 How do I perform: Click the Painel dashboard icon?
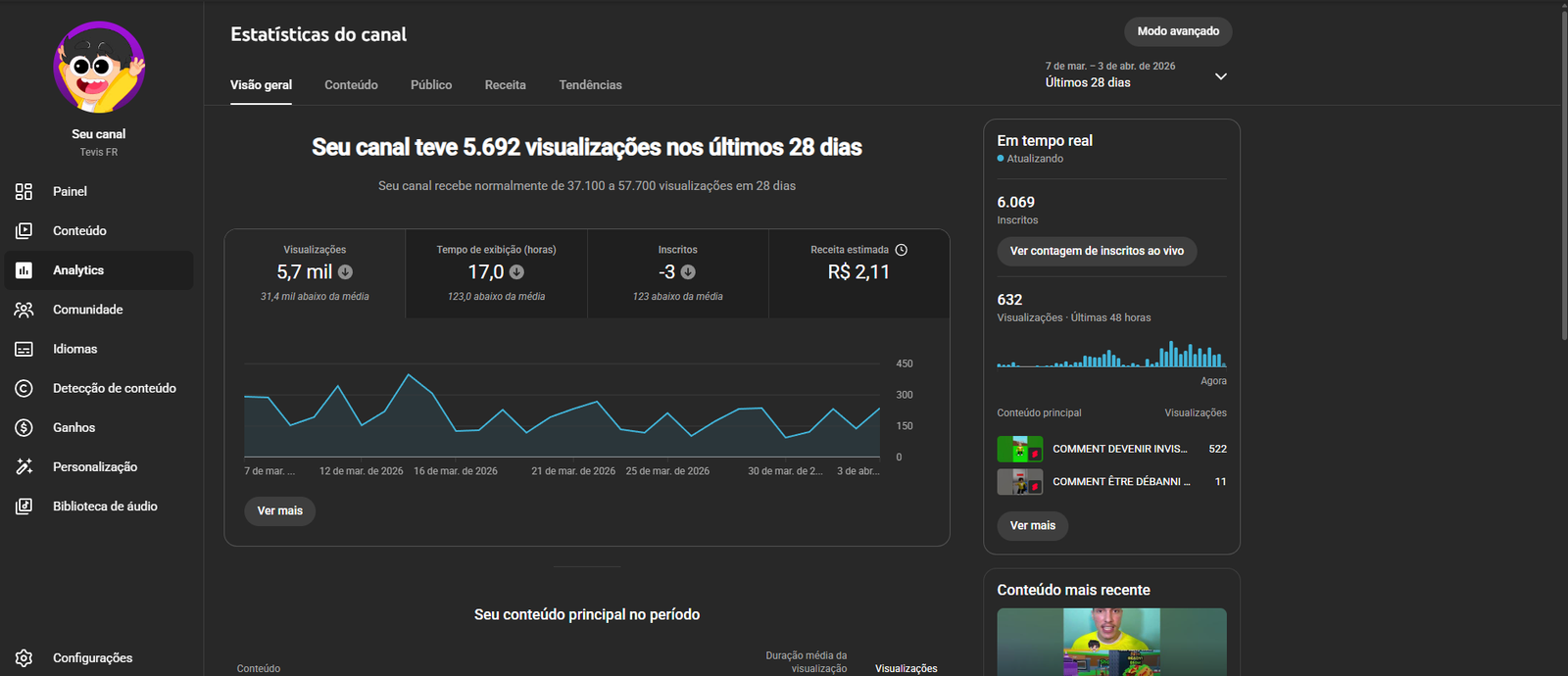(x=24, y=191)
